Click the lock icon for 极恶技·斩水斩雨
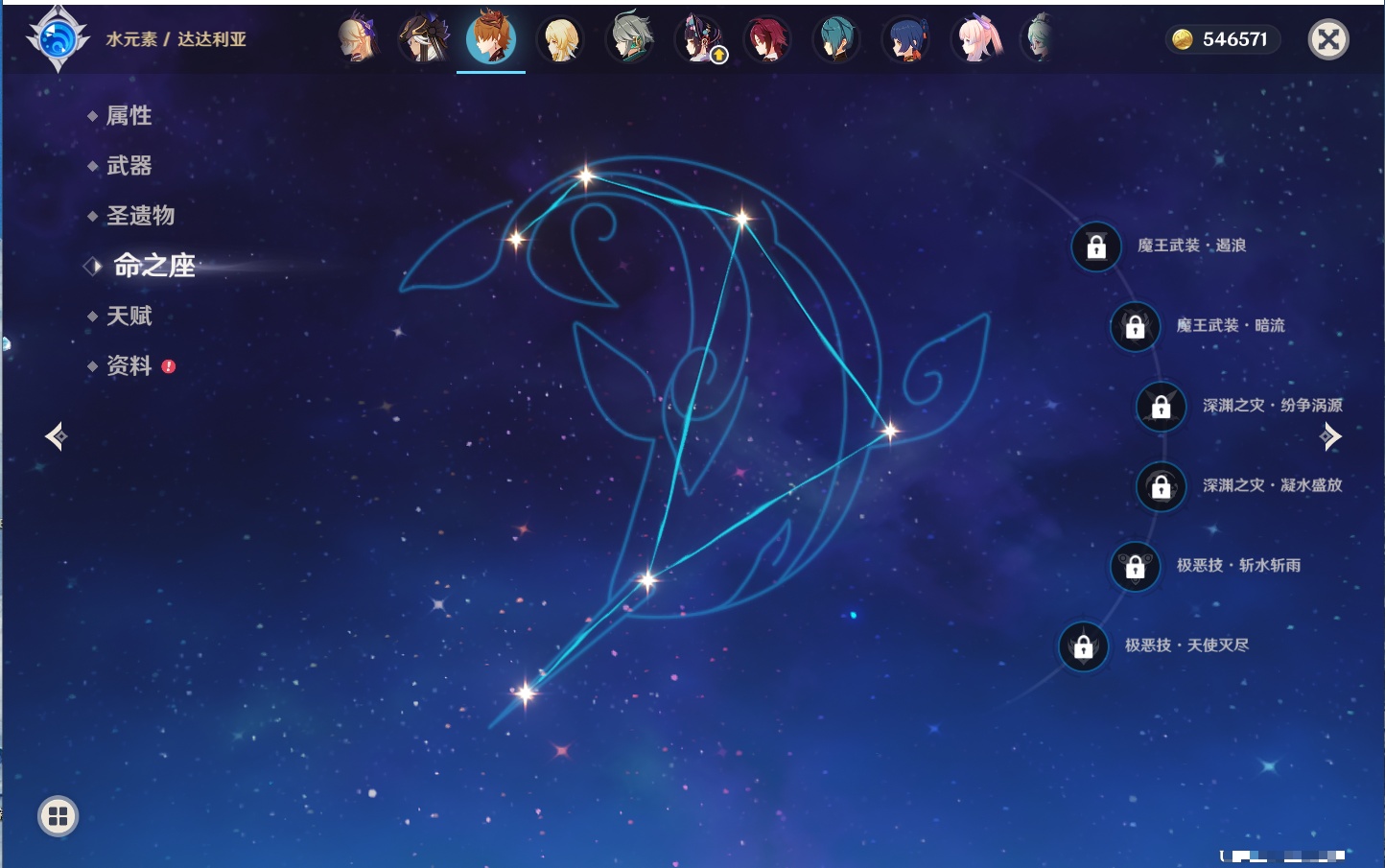Viewport: 1385px width, 868px height. [x=1135, y=566]
